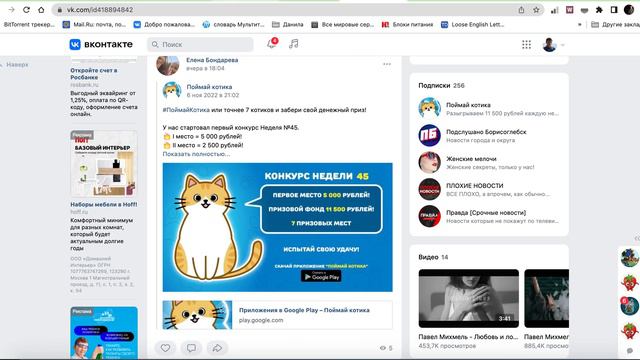Screen dimensions: 640x360
Task: Expand the profile avatar menu arrow
Action: (x=563, y=45)
